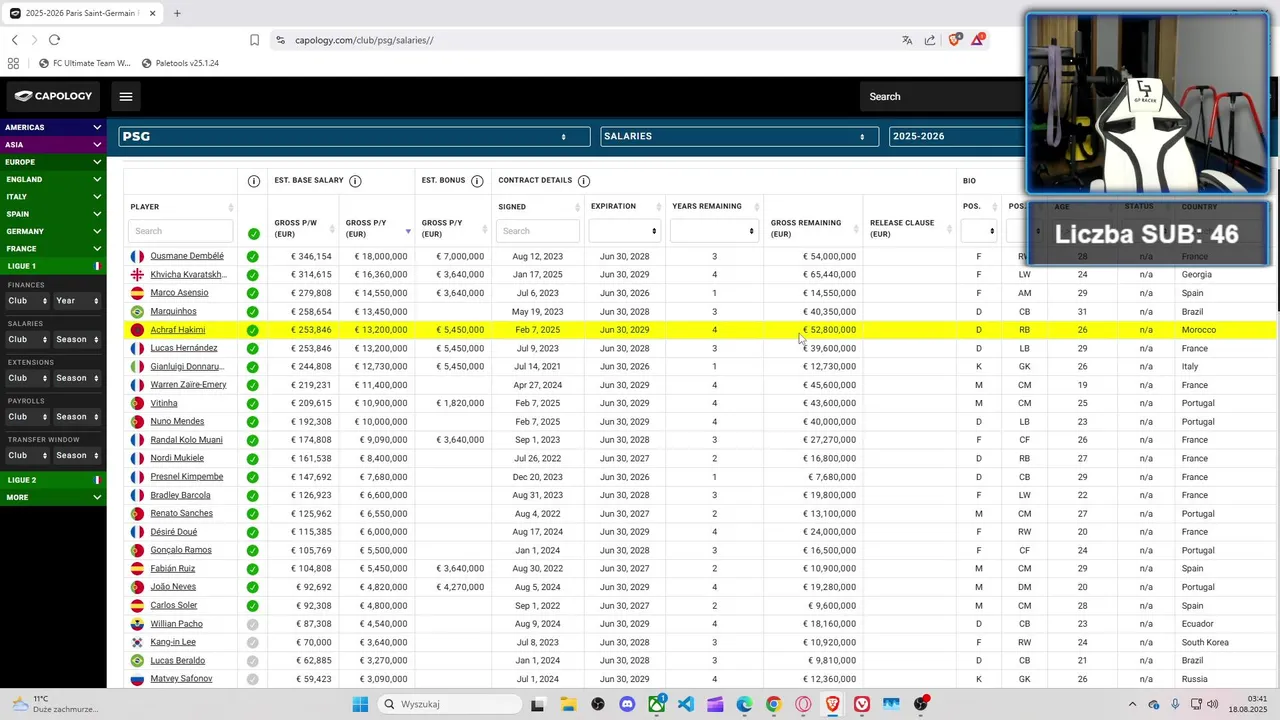Click the share page icon in address bar
This screenshot has height=720, width=1280.
[x=930, y=40]
